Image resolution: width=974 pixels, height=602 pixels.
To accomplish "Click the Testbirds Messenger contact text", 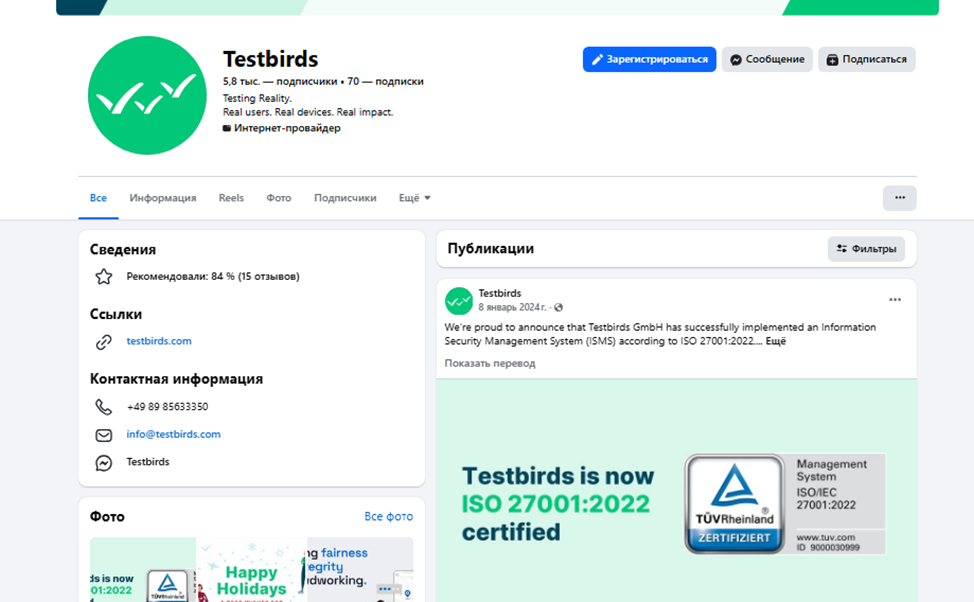I will tap(148, 462).
